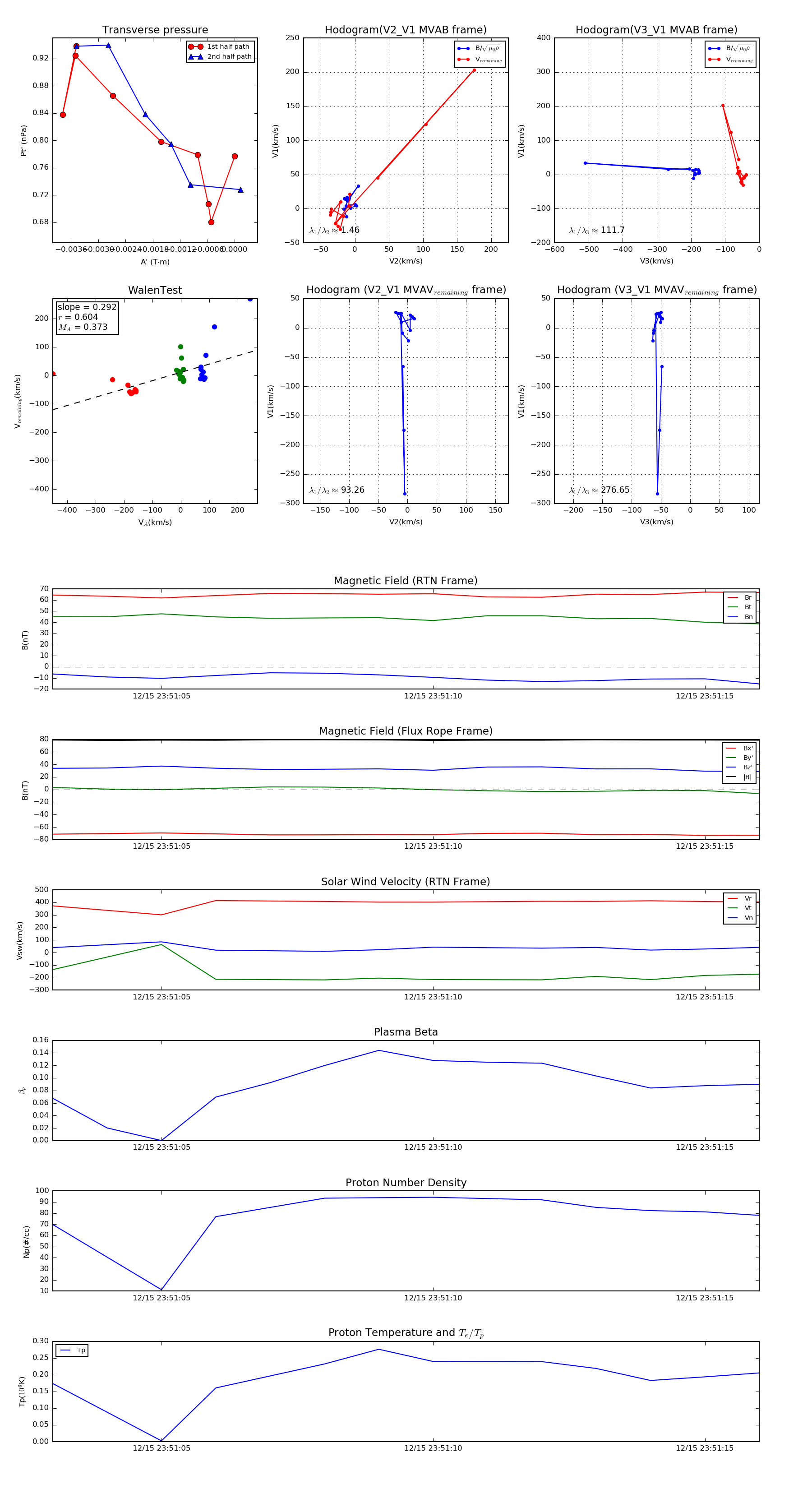Click the βp y-axis label
This screenshot has height=1489, width=812.
click(x=21, y=1091)
